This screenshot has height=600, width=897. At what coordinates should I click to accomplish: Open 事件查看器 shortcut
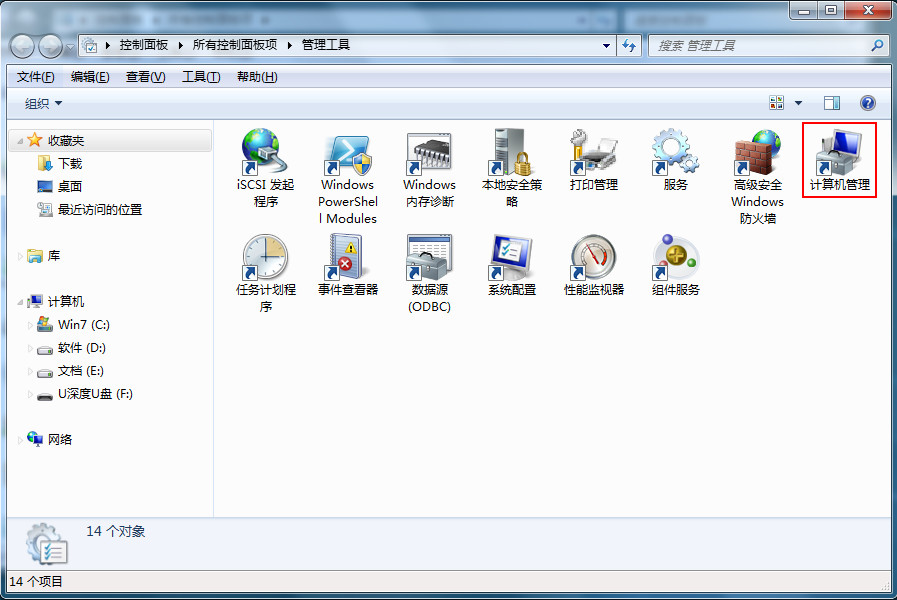pos(347,265)
